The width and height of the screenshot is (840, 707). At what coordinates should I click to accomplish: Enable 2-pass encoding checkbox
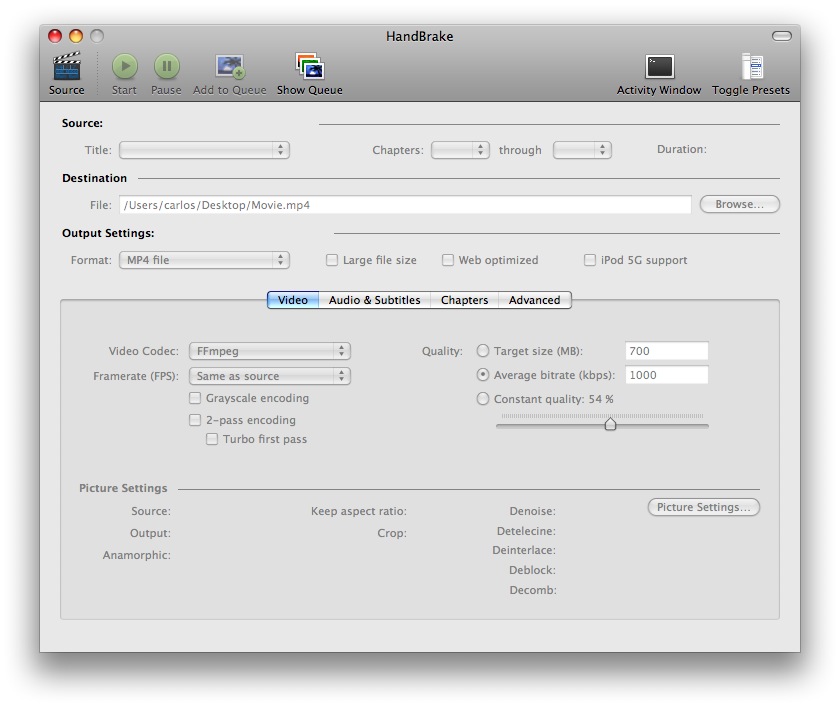coord(195,420)
